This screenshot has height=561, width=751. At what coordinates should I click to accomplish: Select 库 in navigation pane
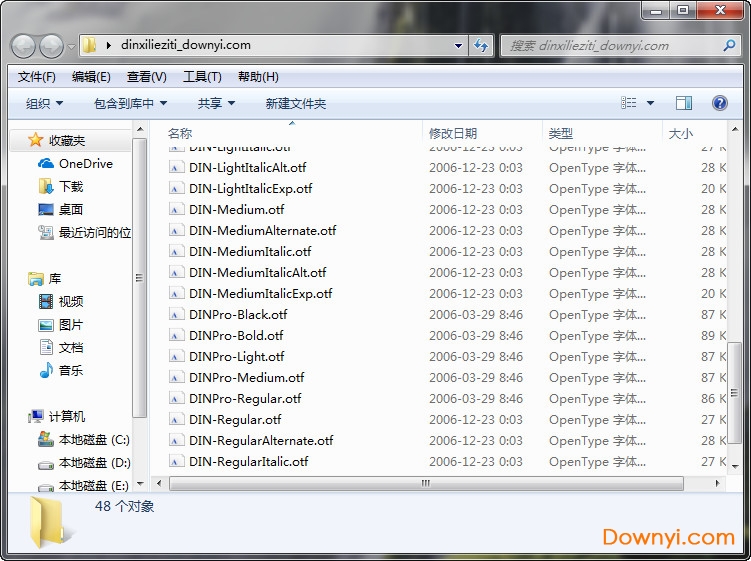tap(55, 278)
